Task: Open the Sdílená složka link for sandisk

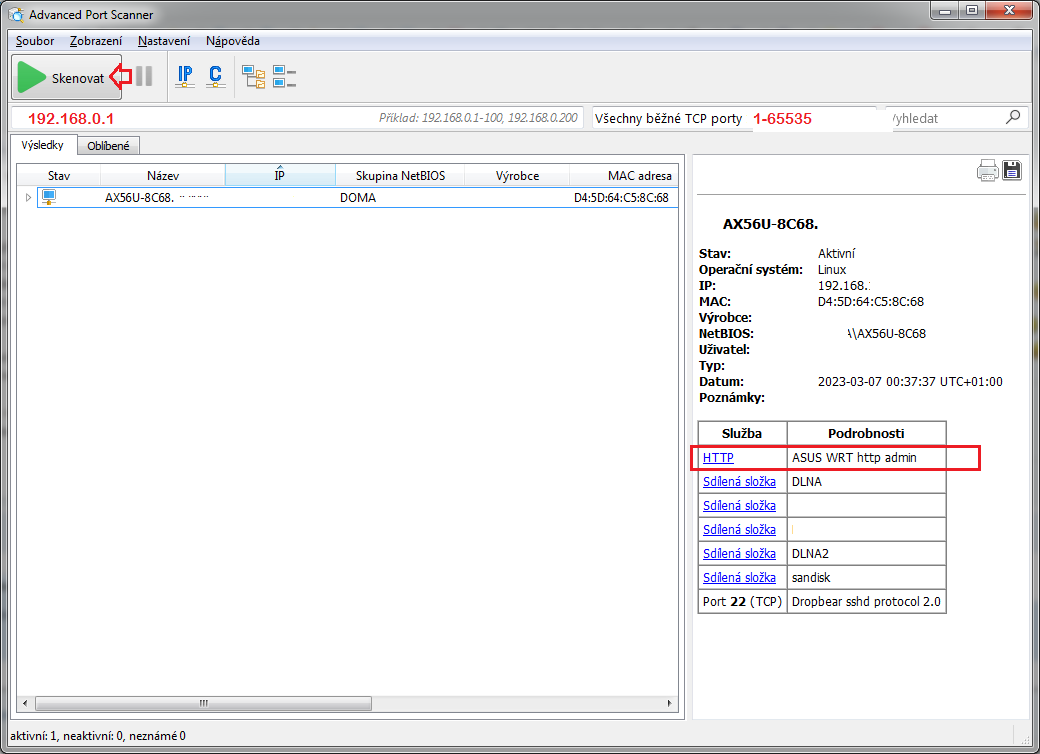Action: (739, 578)
